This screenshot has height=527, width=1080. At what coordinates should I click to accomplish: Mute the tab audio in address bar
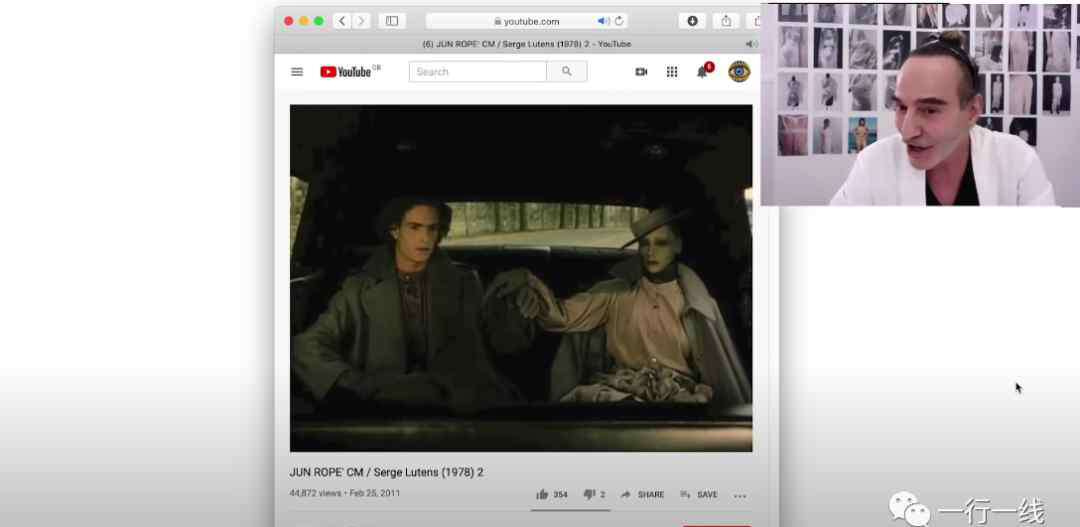point(603,21)
